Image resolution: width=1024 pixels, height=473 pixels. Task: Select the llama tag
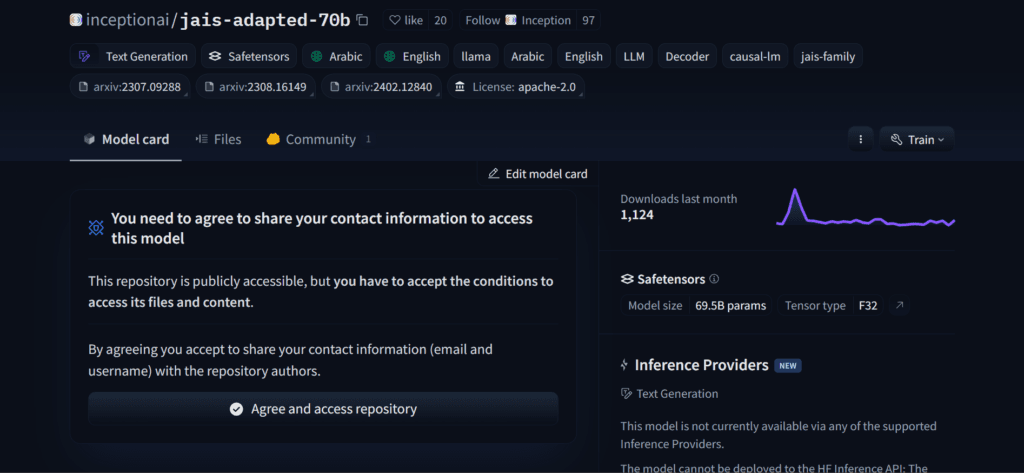pos(476,56)
